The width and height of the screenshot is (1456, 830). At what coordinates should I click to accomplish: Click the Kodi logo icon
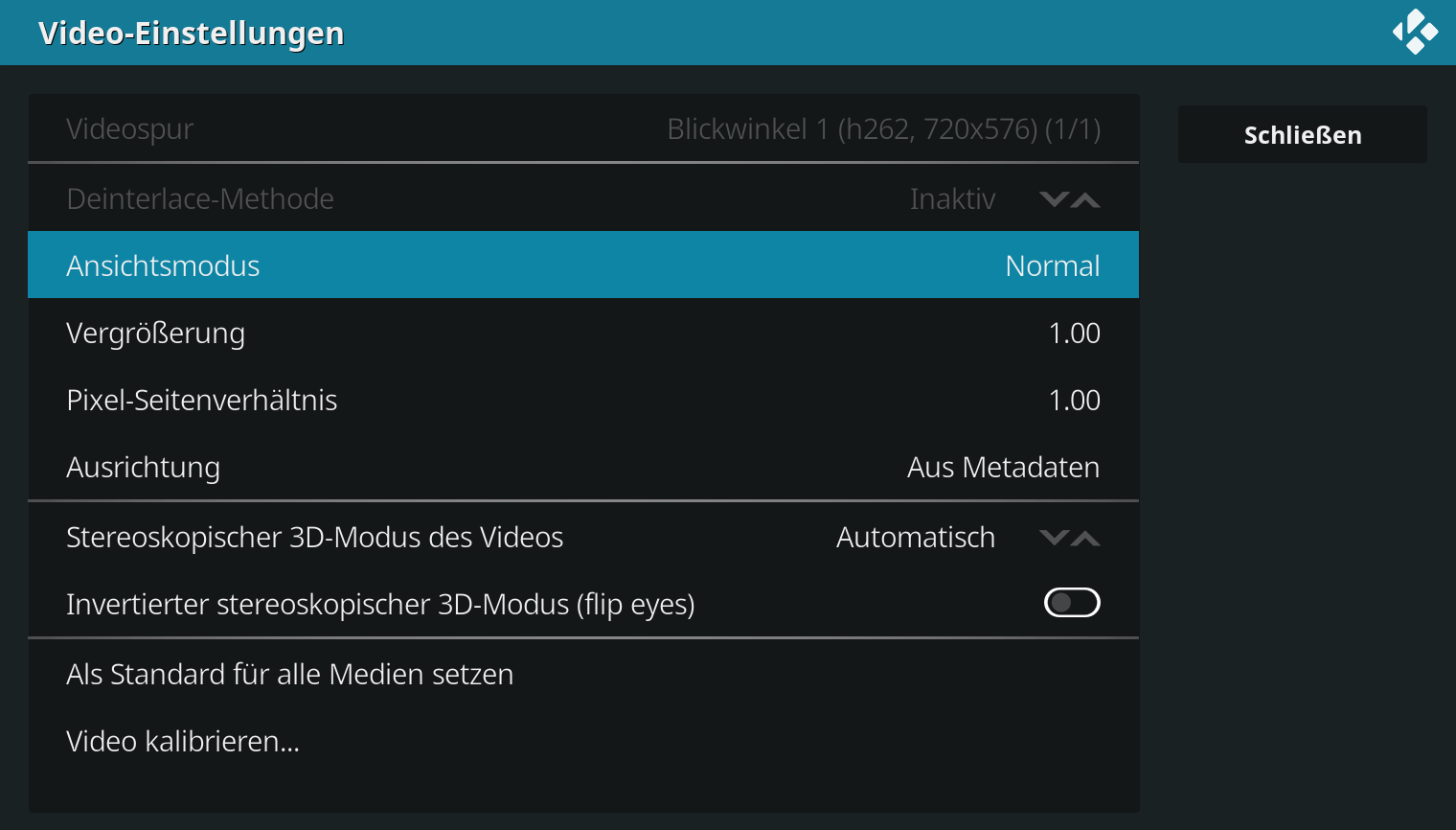click(1415, 32)
